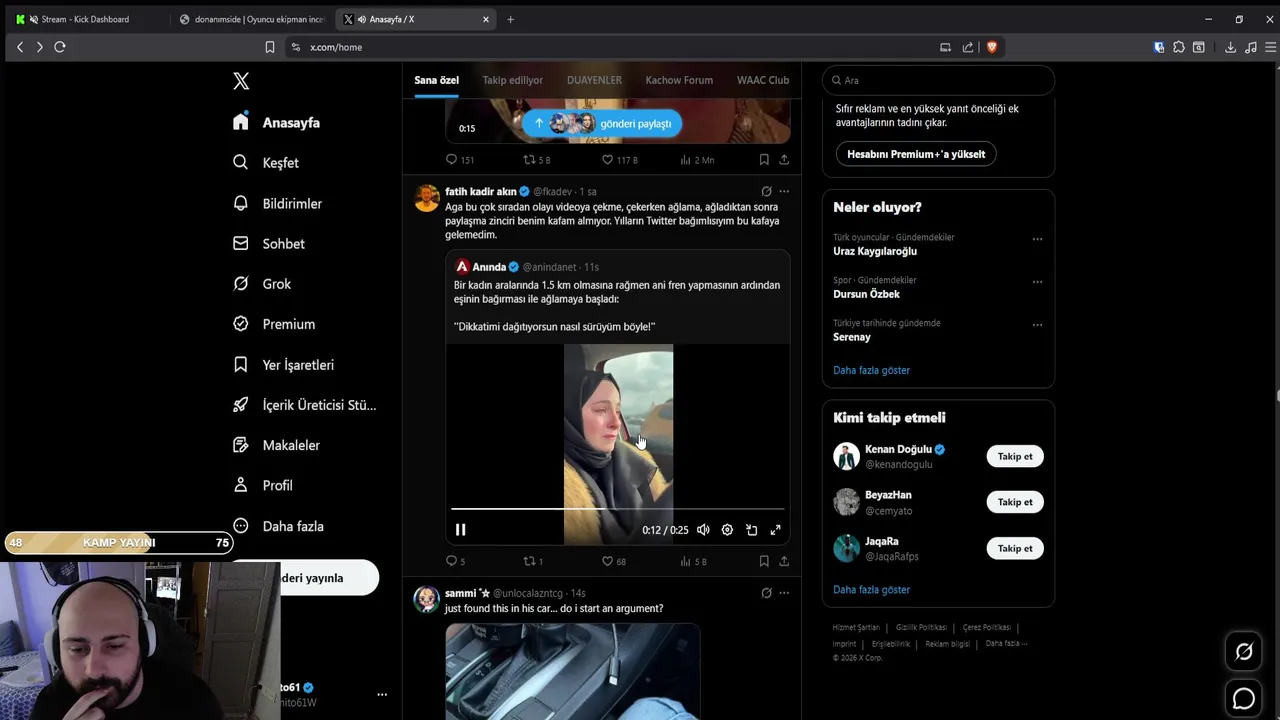The image size is (1280, 720).
Task: Like the top post with 117 B likes
Action: (x=619, y=159)
